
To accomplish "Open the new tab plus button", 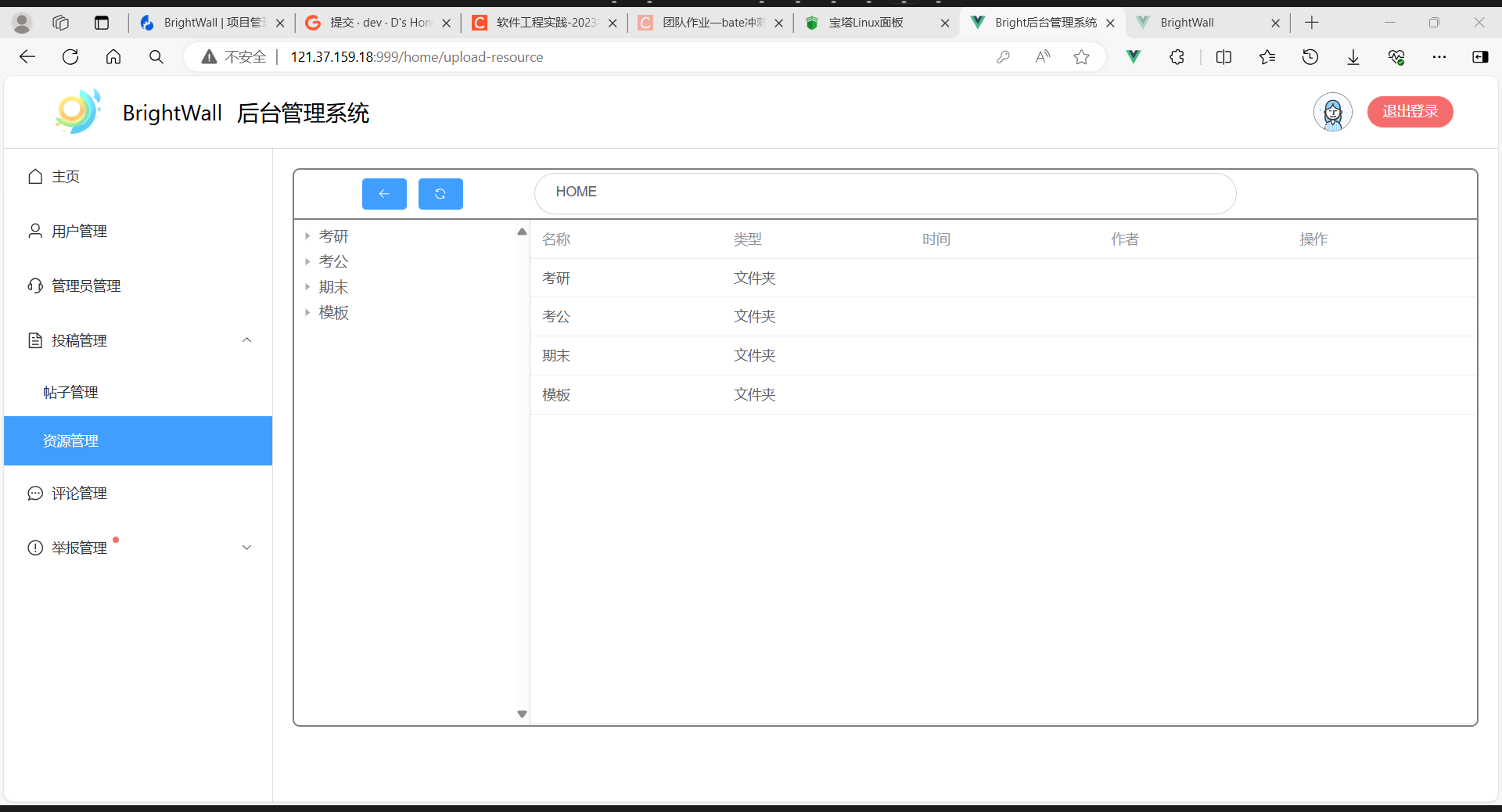I will (x=1312, y=23).
